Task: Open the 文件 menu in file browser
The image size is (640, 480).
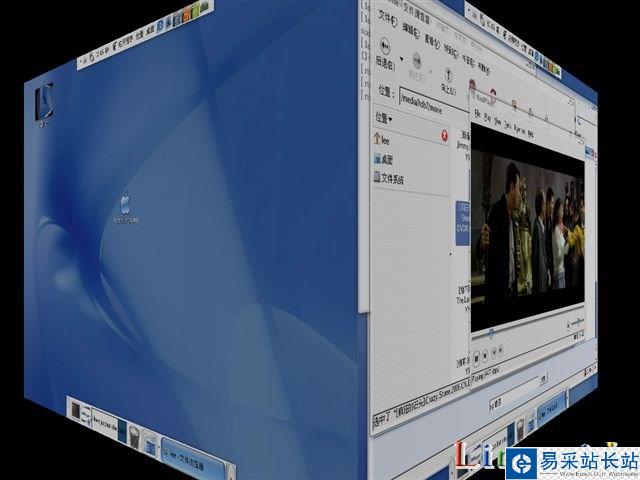Action: click(x=387, y=19)
